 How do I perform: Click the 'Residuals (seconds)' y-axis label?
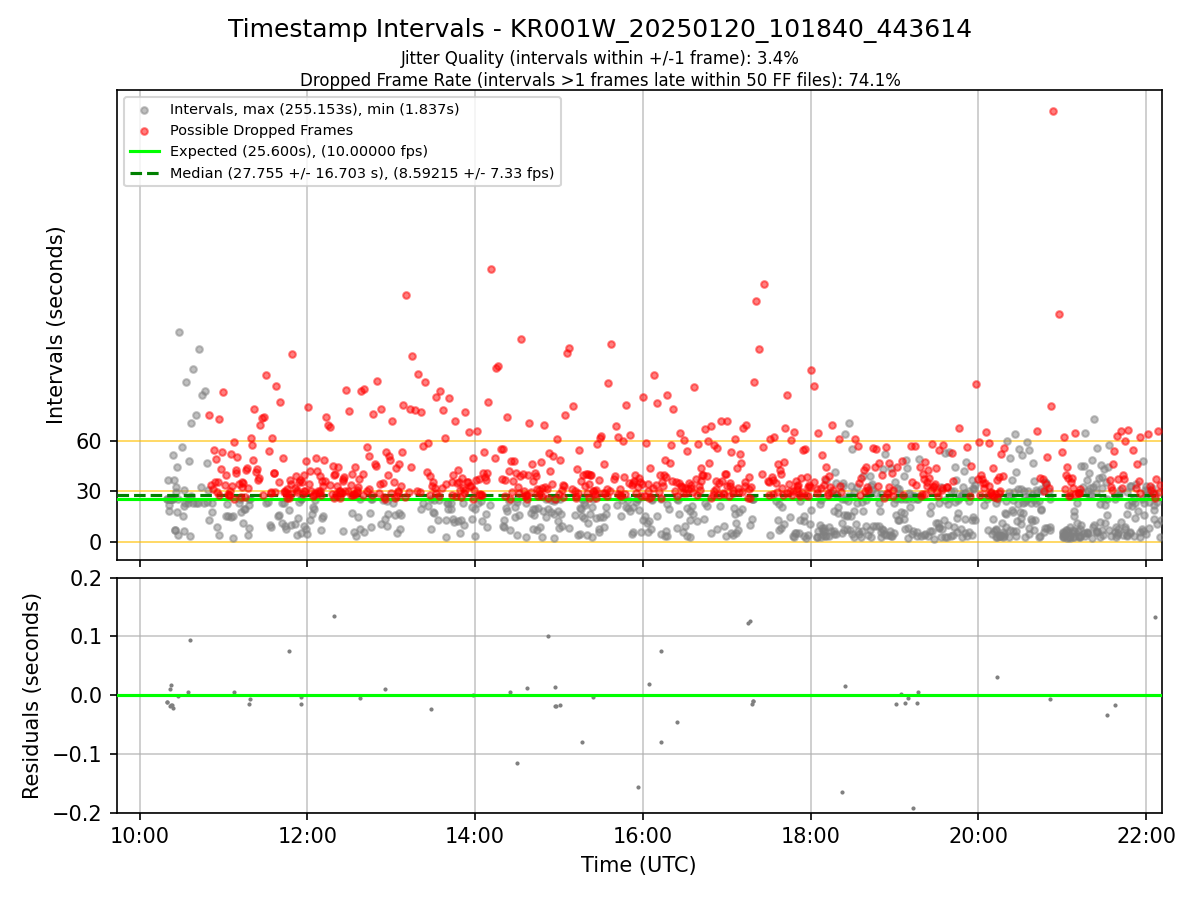coord(32,696)
